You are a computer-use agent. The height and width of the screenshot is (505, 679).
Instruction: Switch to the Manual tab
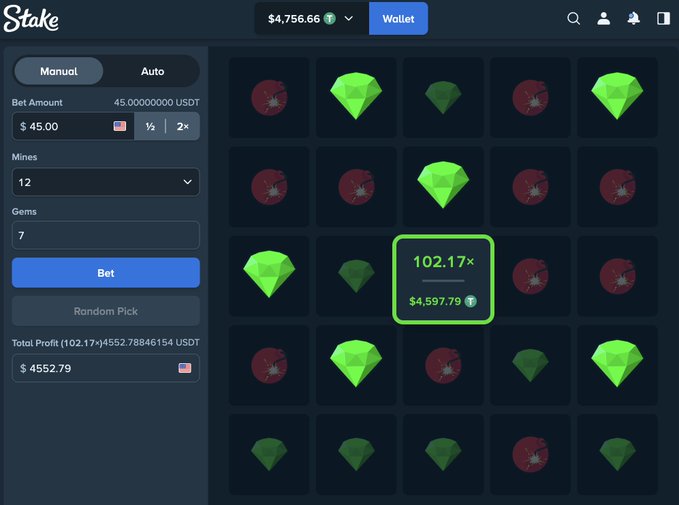click(x=59, y=71)
